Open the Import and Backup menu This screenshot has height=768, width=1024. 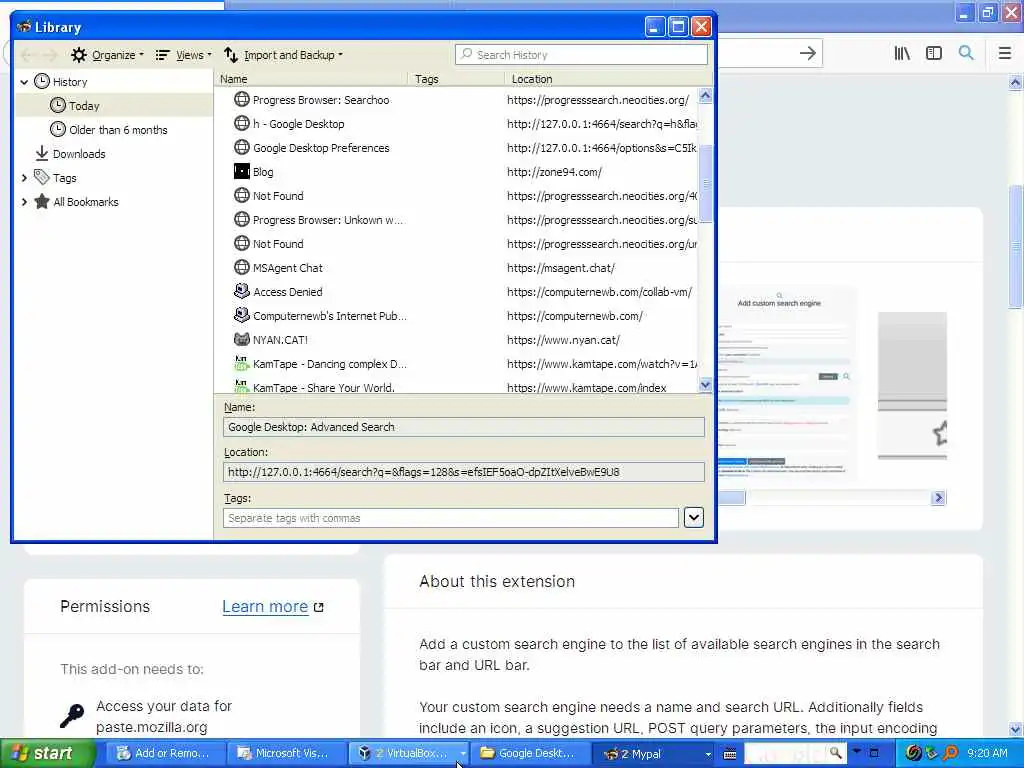[283, 55]
